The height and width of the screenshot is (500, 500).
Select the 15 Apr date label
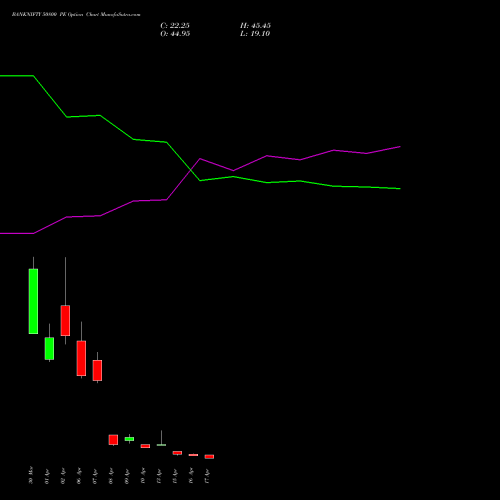[175, 476]
